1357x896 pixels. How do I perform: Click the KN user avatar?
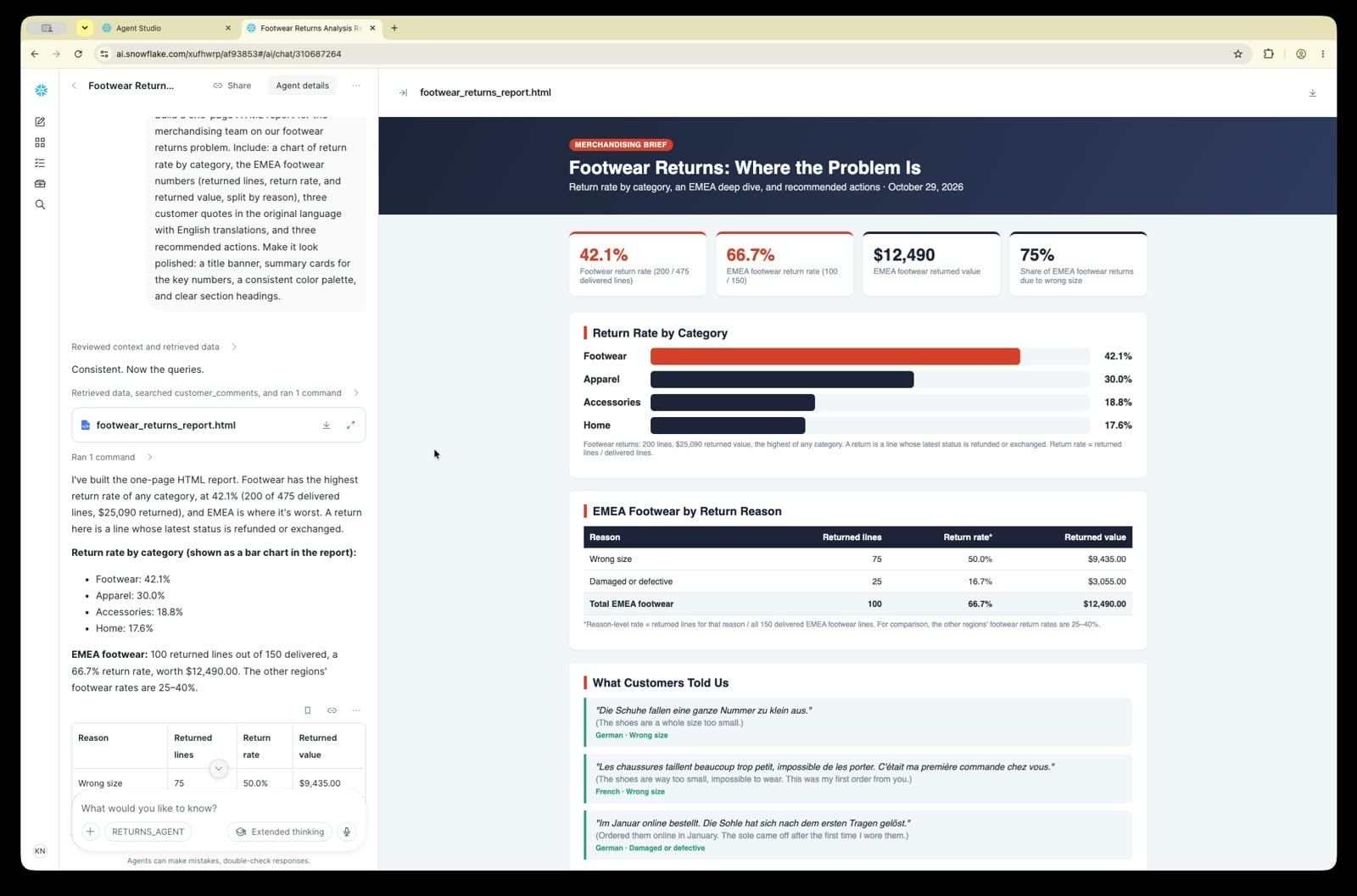(x=40, y=850)
